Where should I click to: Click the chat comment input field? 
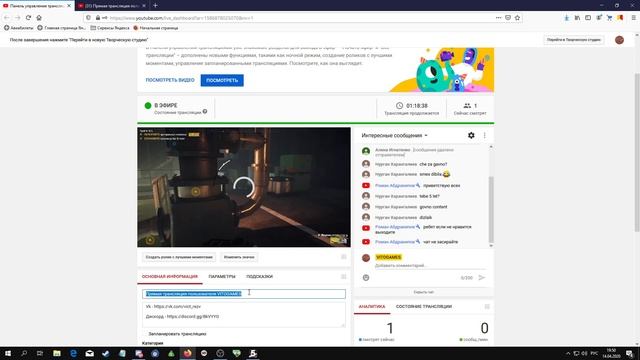(430, 266)
